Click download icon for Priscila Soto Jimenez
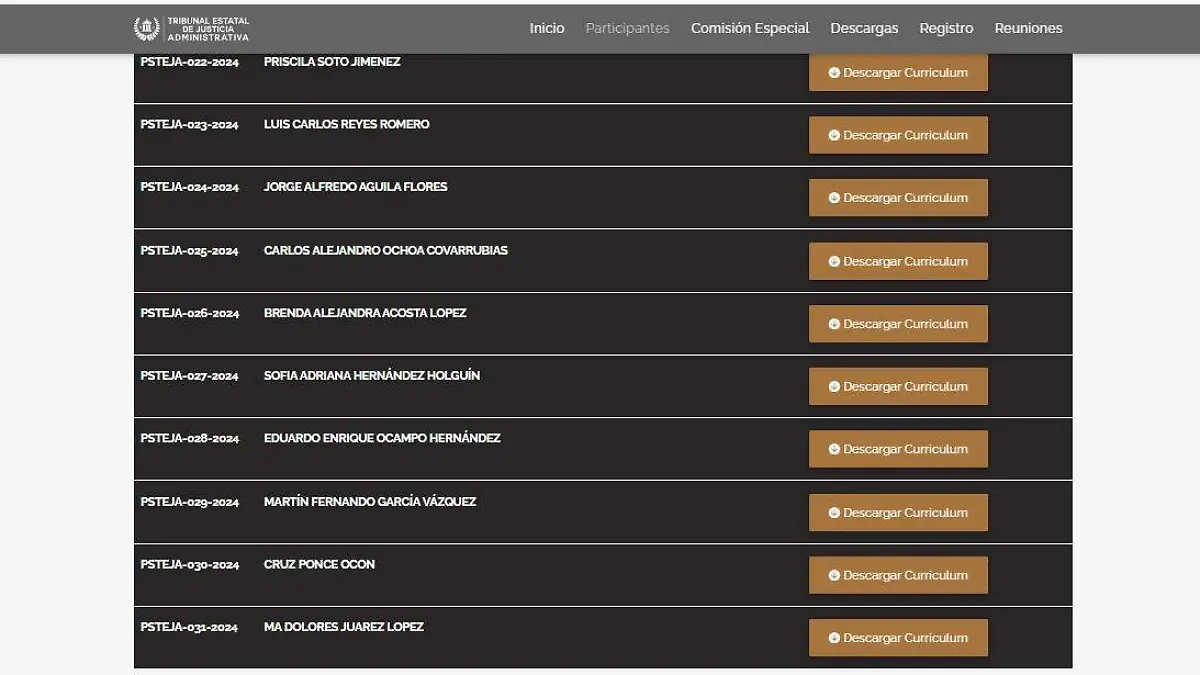The width and height of the screenshot is (1200, 675). coord(834,73)
